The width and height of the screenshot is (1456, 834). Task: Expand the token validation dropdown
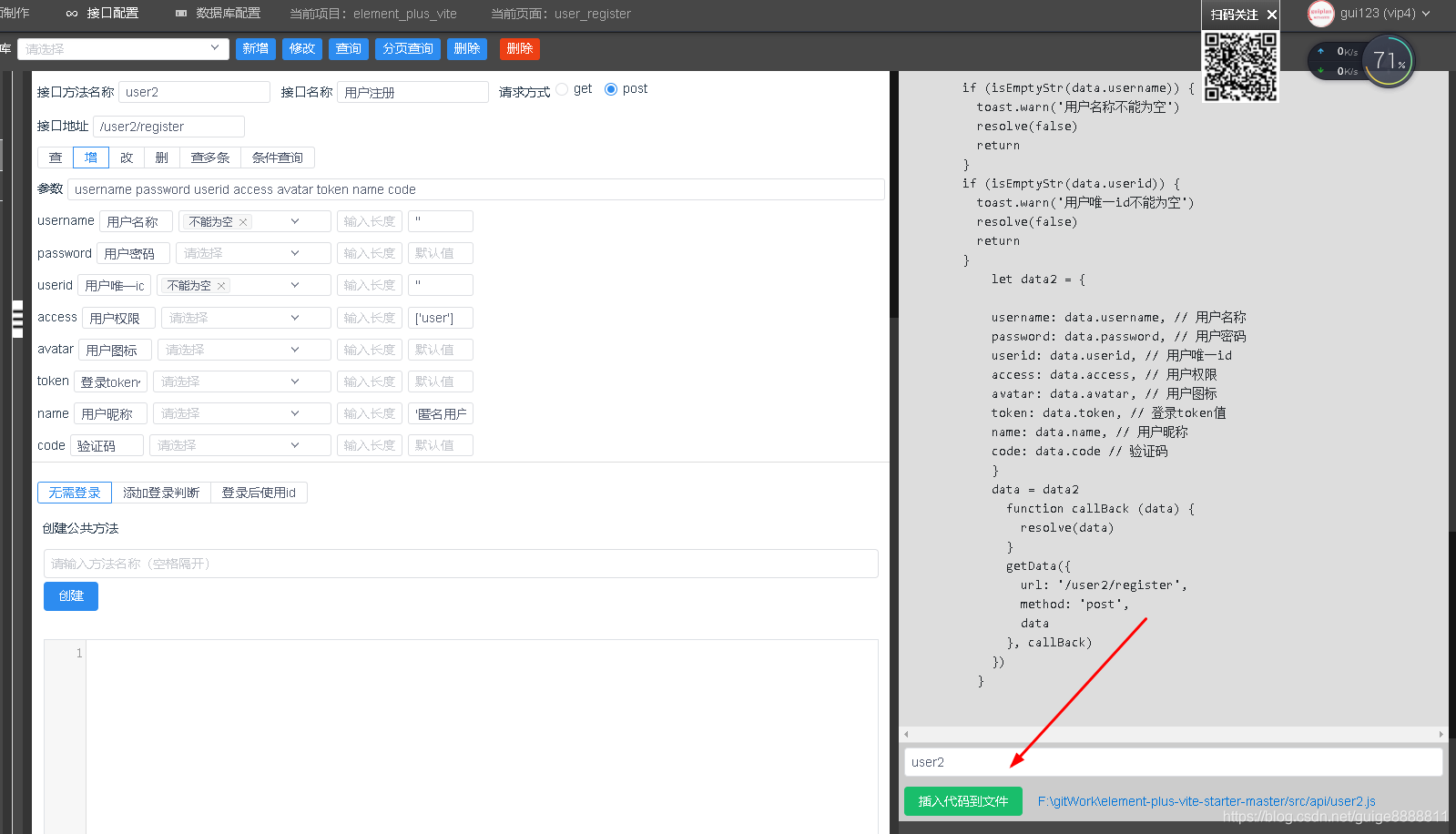(x=295, y=381)
